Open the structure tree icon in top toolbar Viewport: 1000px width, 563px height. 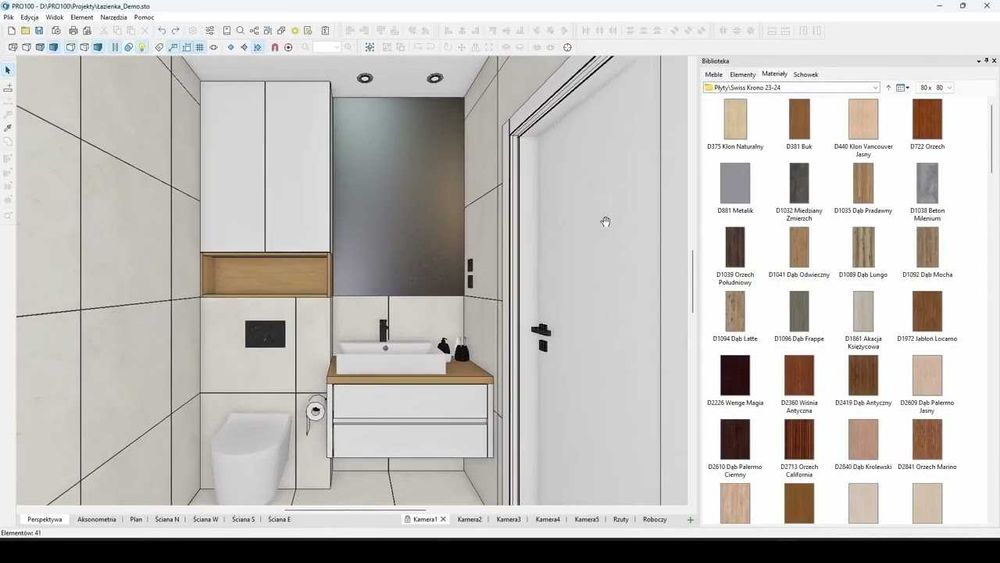(x=254, y=31)
